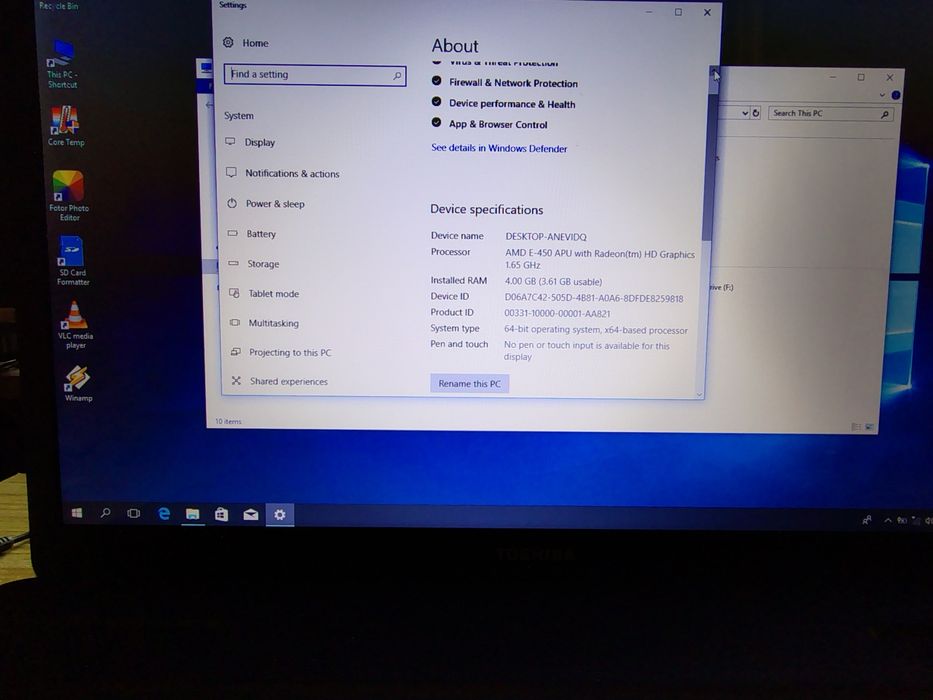
Task: Open Storage settings page
Action: (253, 264)
